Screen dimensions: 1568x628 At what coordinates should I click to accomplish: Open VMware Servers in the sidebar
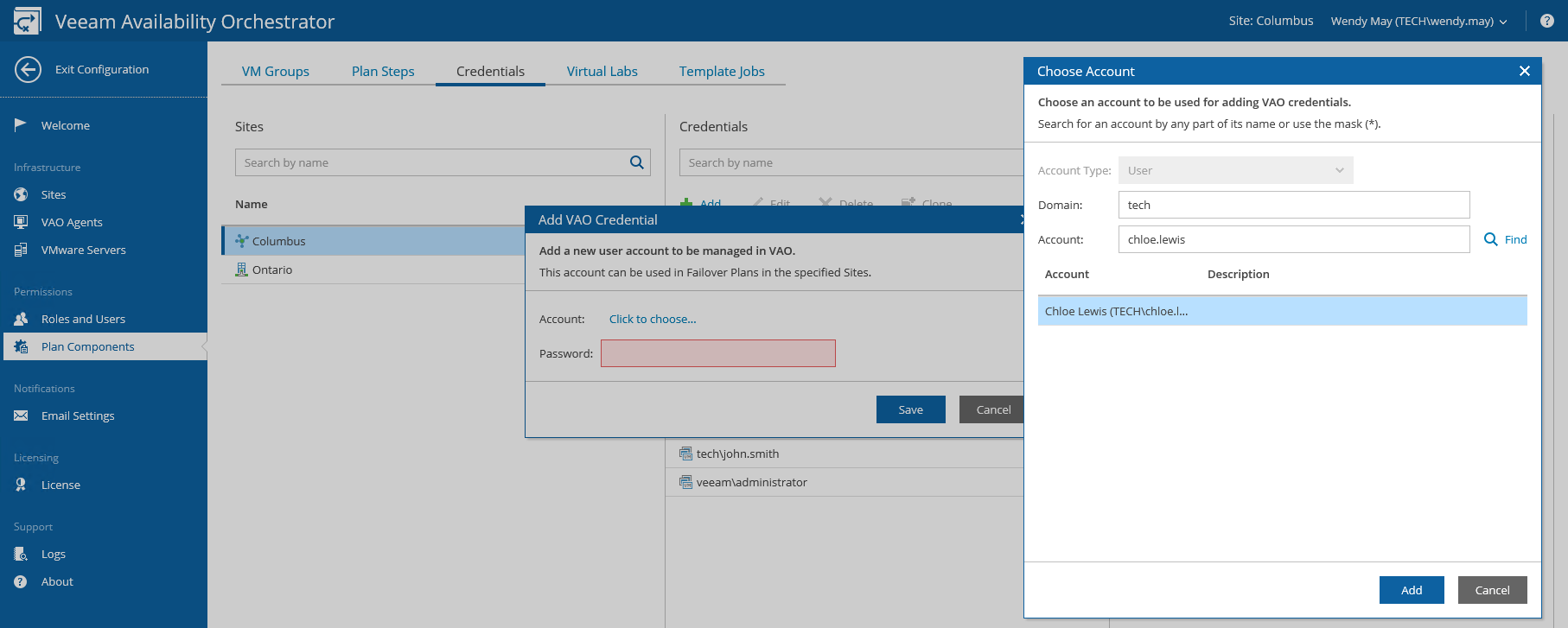(x=84, y=250)
